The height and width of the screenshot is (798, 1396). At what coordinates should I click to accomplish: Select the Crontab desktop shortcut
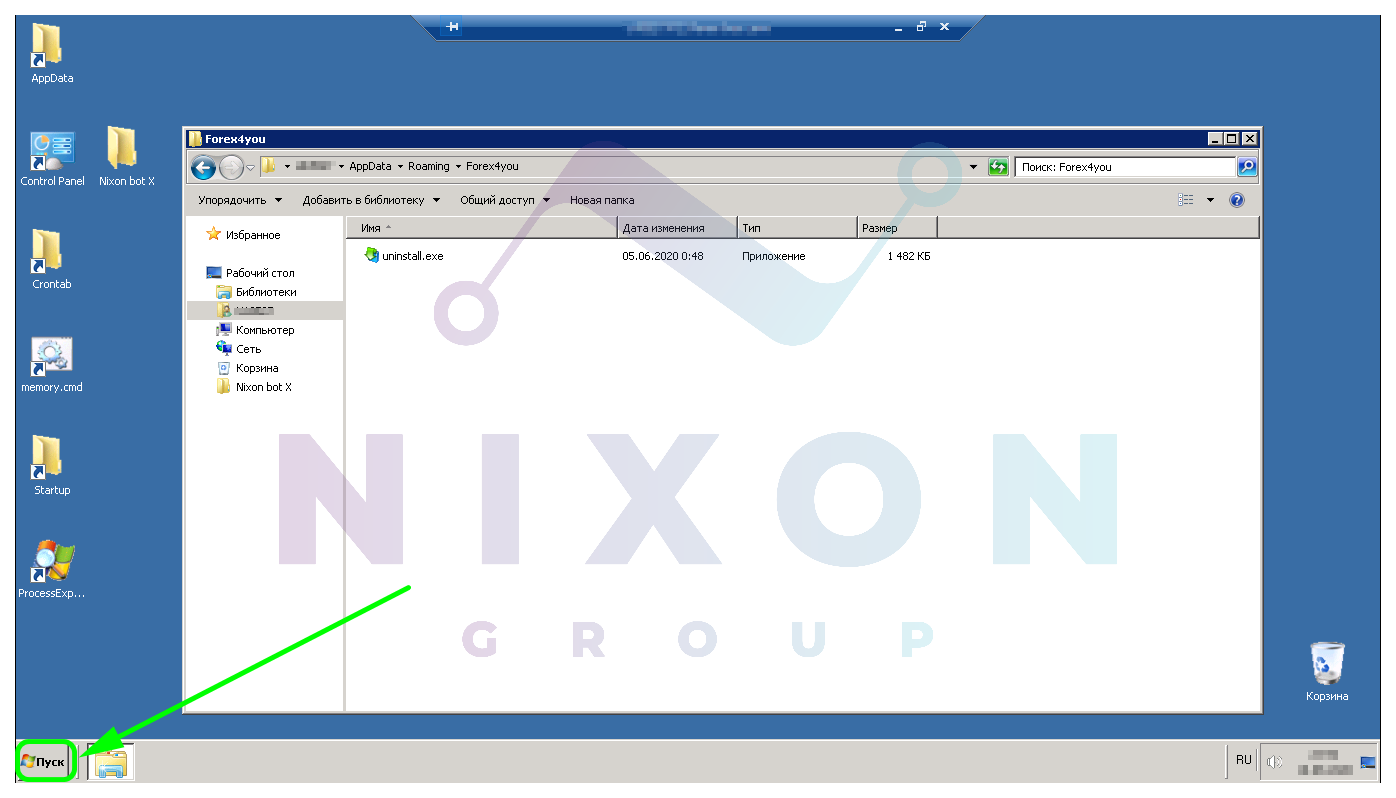tap(52, 260)
